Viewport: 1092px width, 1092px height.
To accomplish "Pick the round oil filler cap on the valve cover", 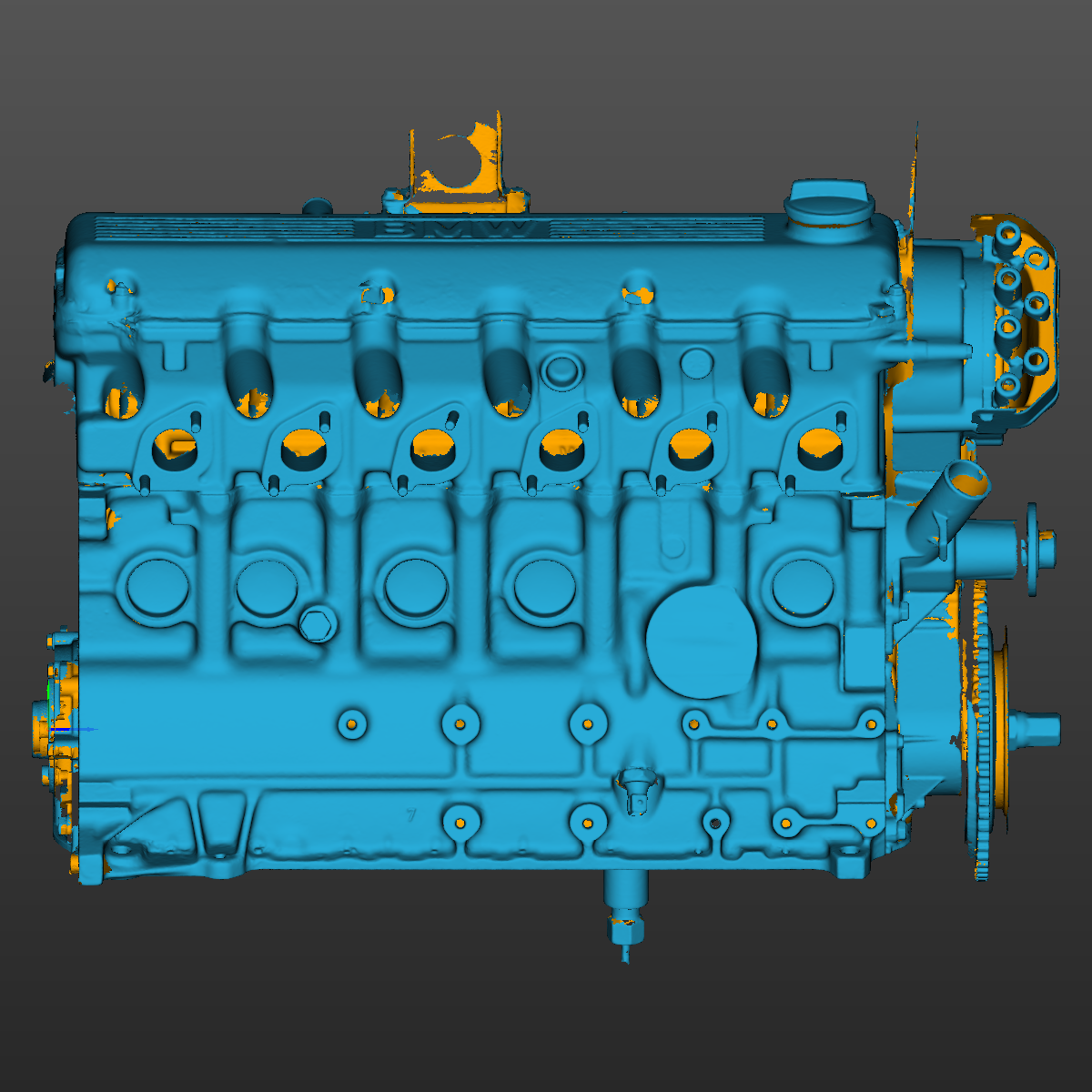I will pos(829,210).
